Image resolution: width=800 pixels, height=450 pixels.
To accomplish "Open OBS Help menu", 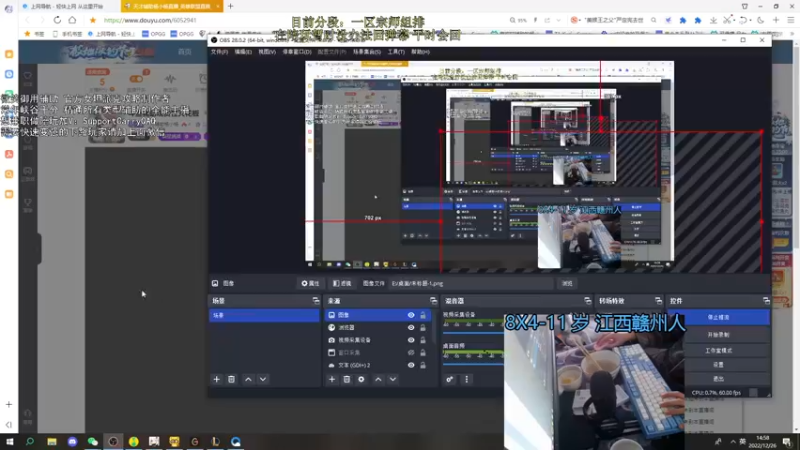I will click(x=420, y=52).
